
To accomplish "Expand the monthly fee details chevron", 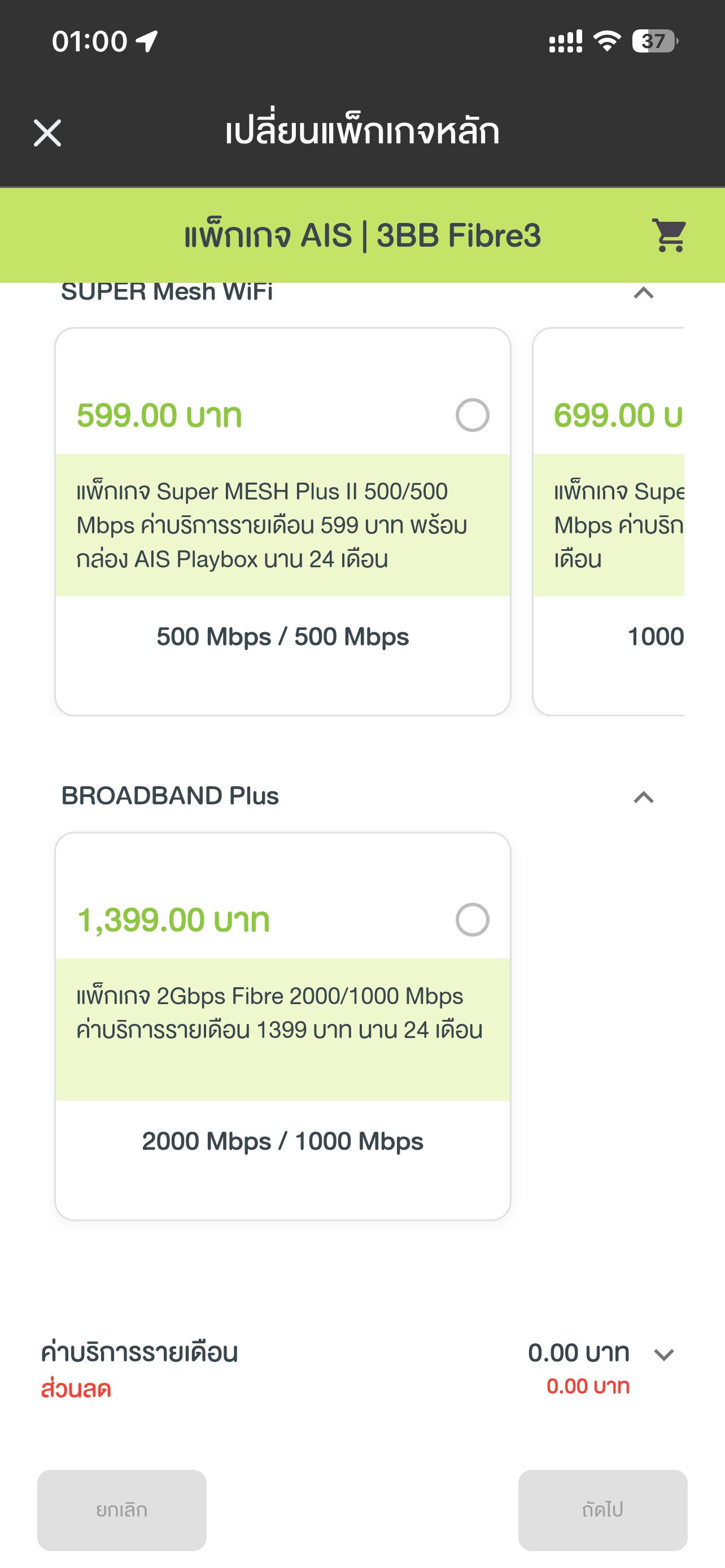I will (x=663, y=1355).
